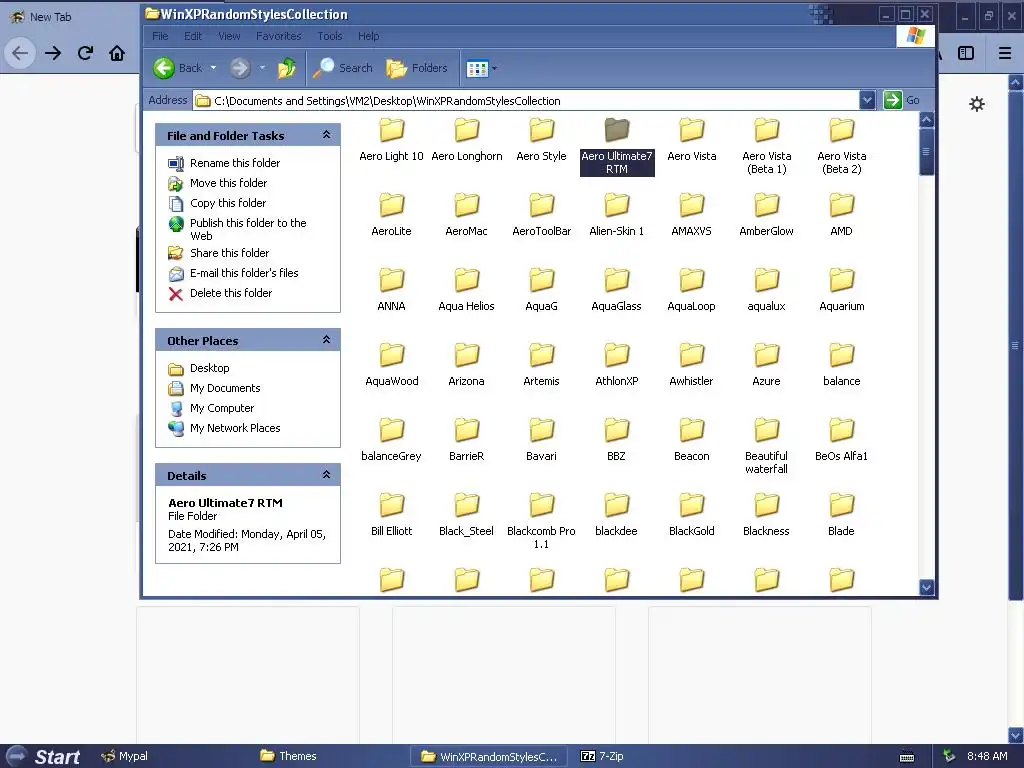Viewport: 1024px width, 768px height.
Task: Select the AthlonXP folder
Action: click(616, 366)
